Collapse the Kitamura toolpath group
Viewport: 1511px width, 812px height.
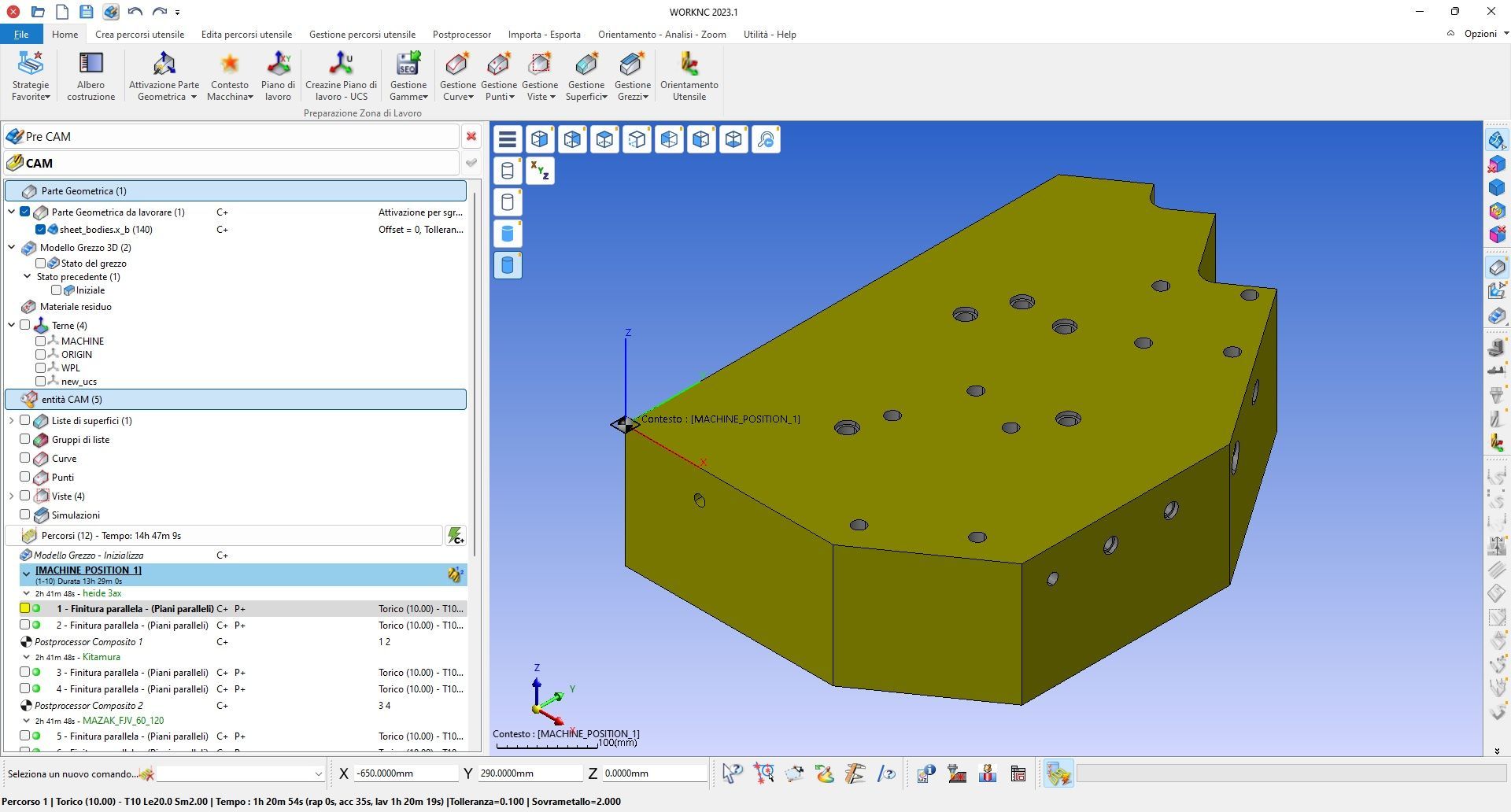pyautogui.click(x=27, y=657)
